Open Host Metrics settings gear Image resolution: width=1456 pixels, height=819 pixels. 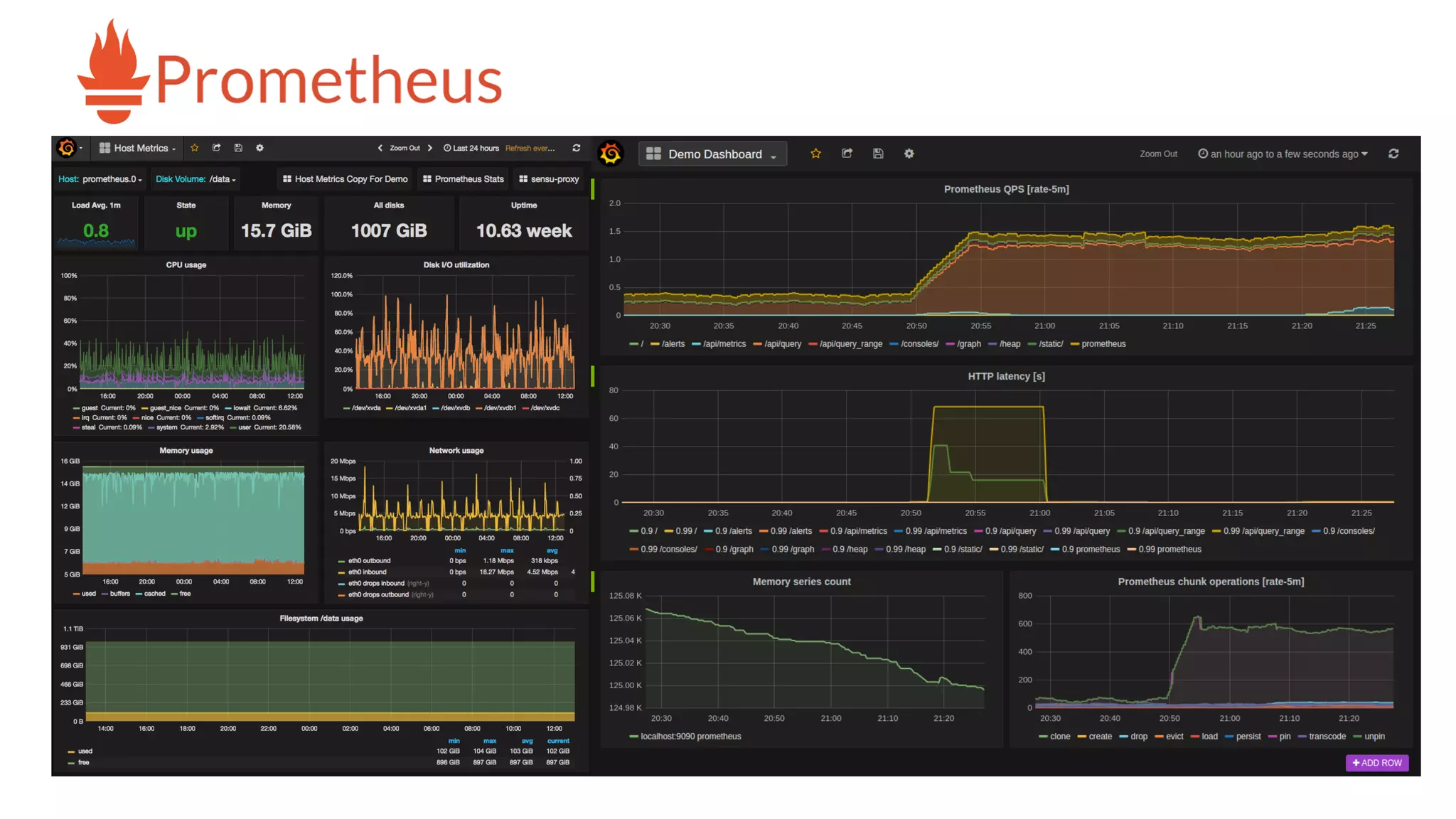259,148
